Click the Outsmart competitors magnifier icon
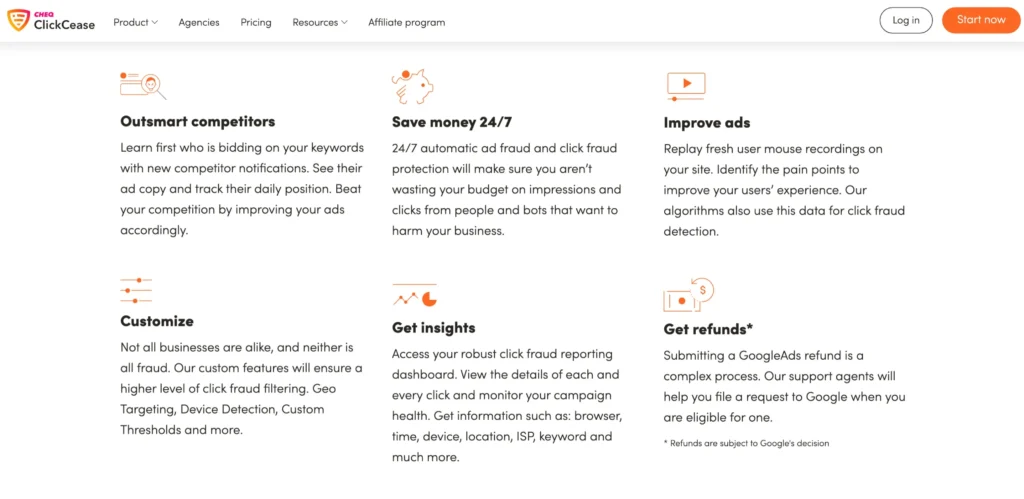The height and width of the screenshot is (499, 1024). (142, 85)
